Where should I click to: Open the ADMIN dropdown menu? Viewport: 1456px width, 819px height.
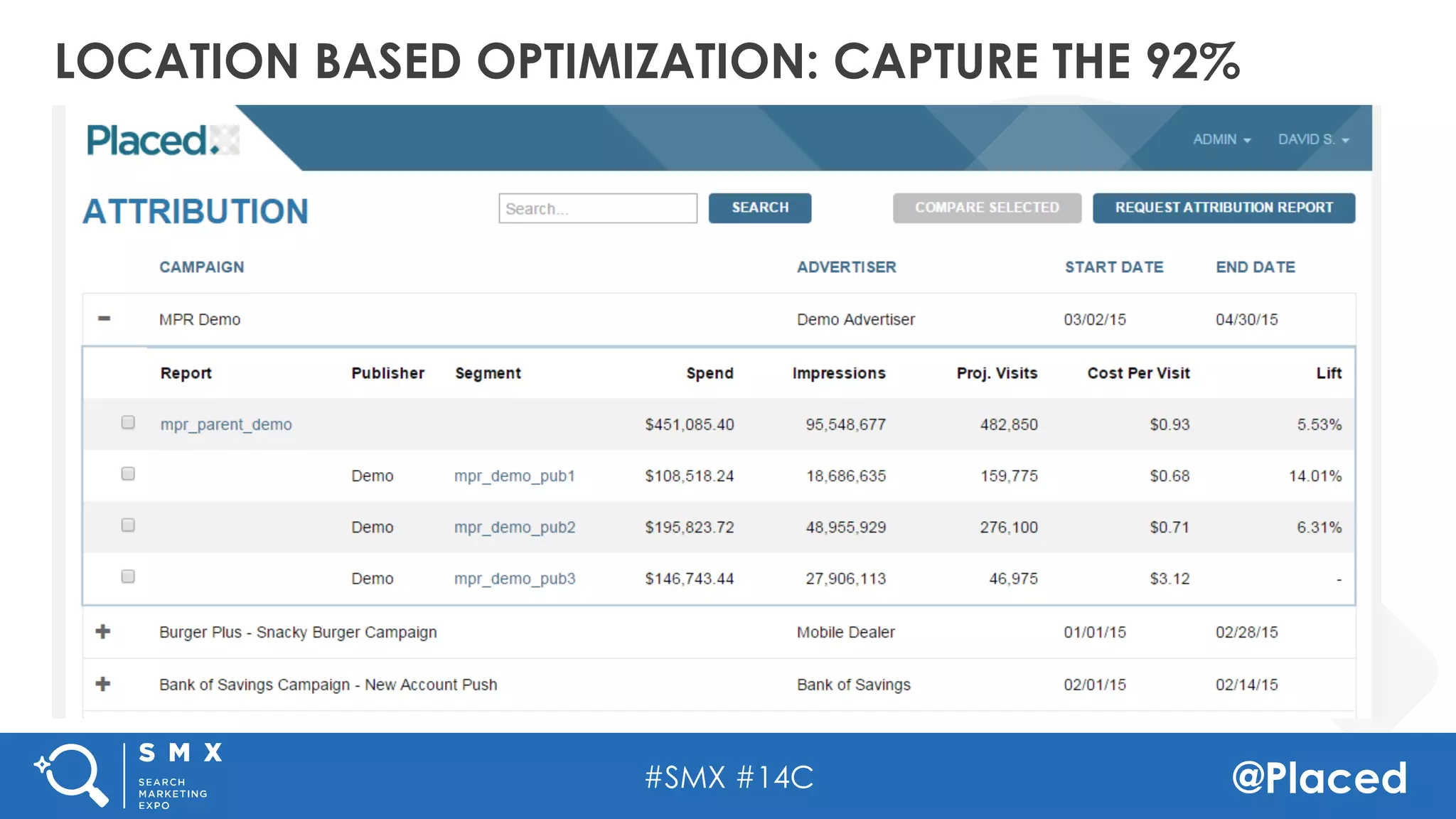click(1221, 139)
